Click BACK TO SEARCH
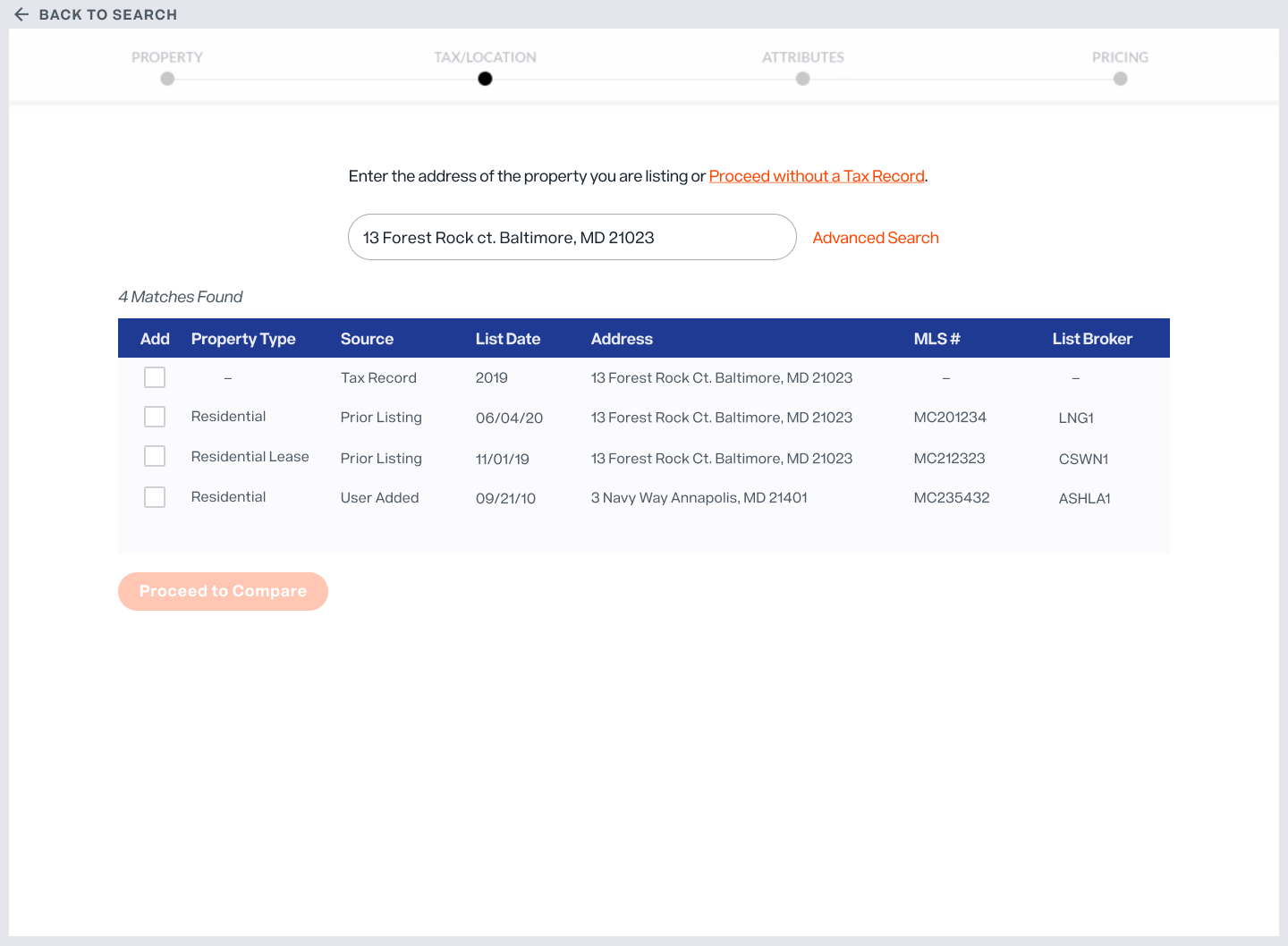 [x=107, y=14]
